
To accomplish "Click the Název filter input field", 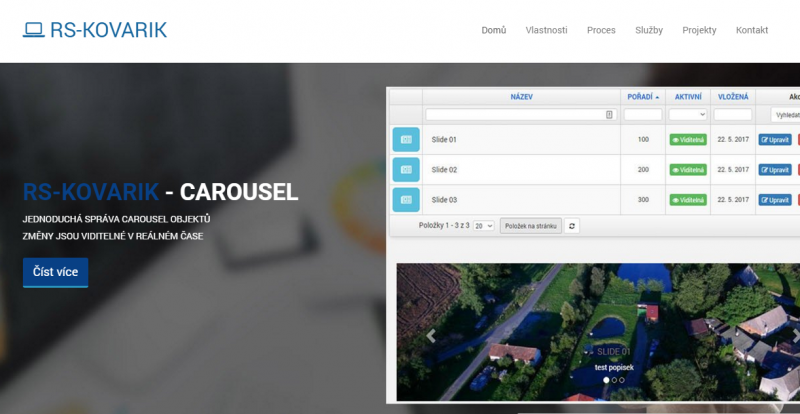I will pyautogui.click(x=515, y=115).
